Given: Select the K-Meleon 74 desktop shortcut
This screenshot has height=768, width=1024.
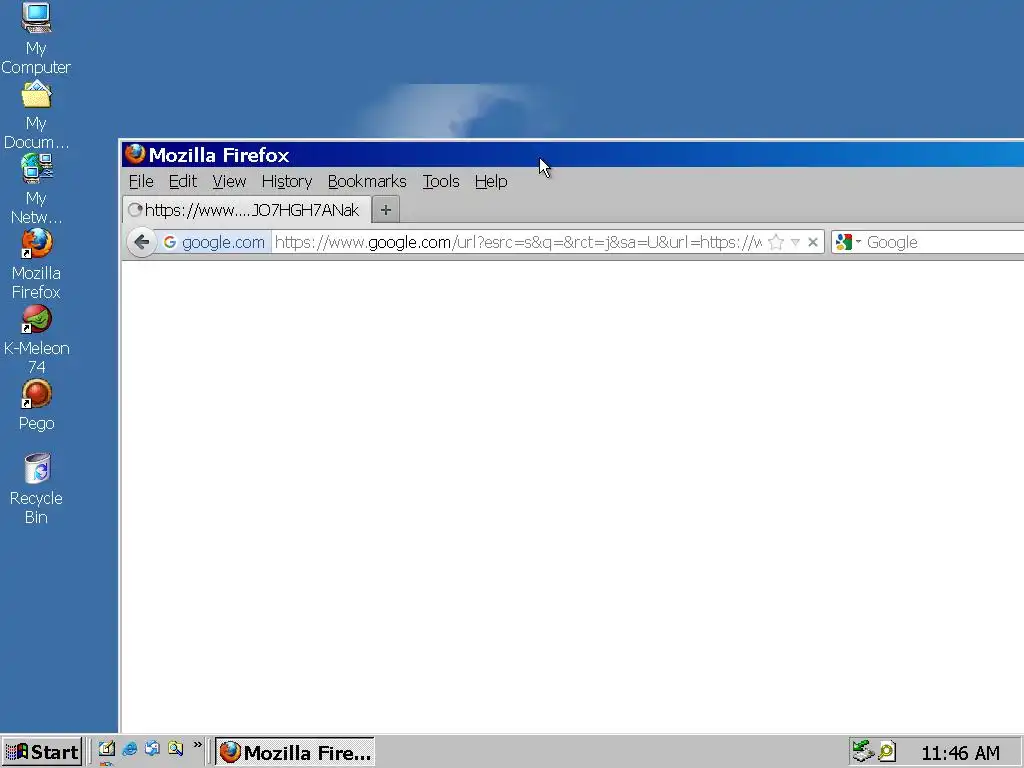Looking at the screenshot, I should [36, 340].
